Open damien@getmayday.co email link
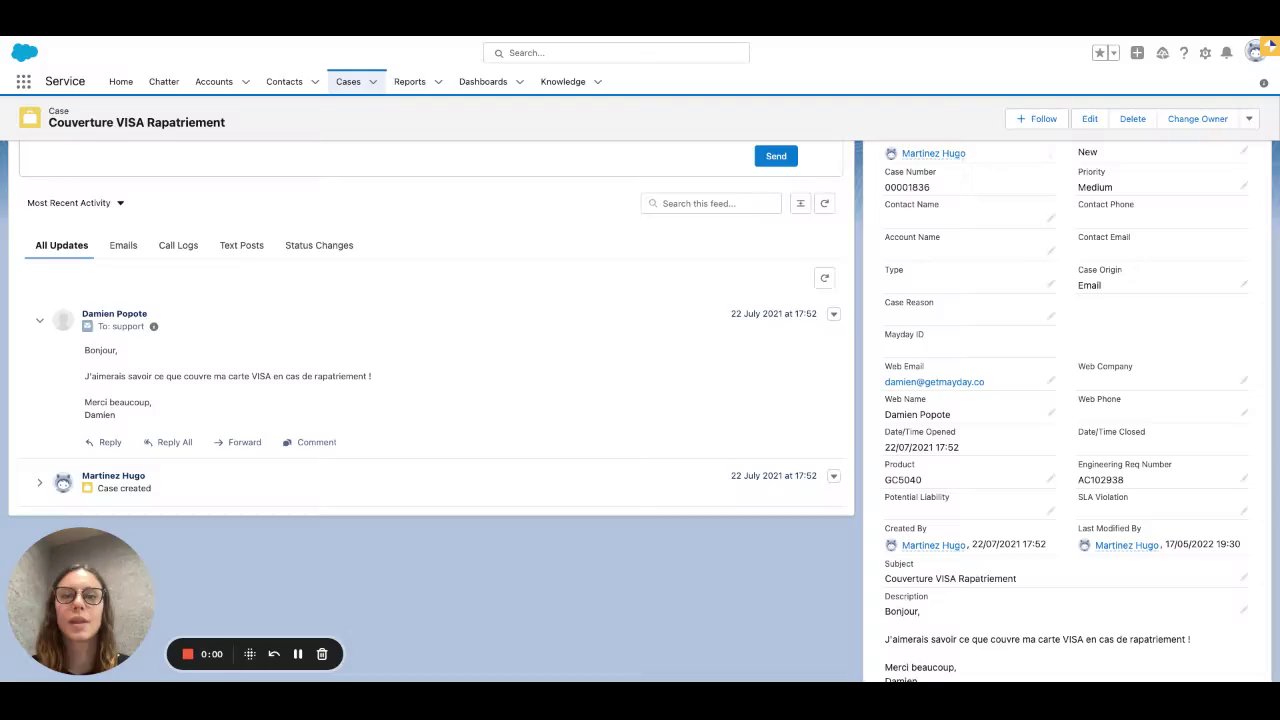1280x720 pixels. click(x=934, y=382)
